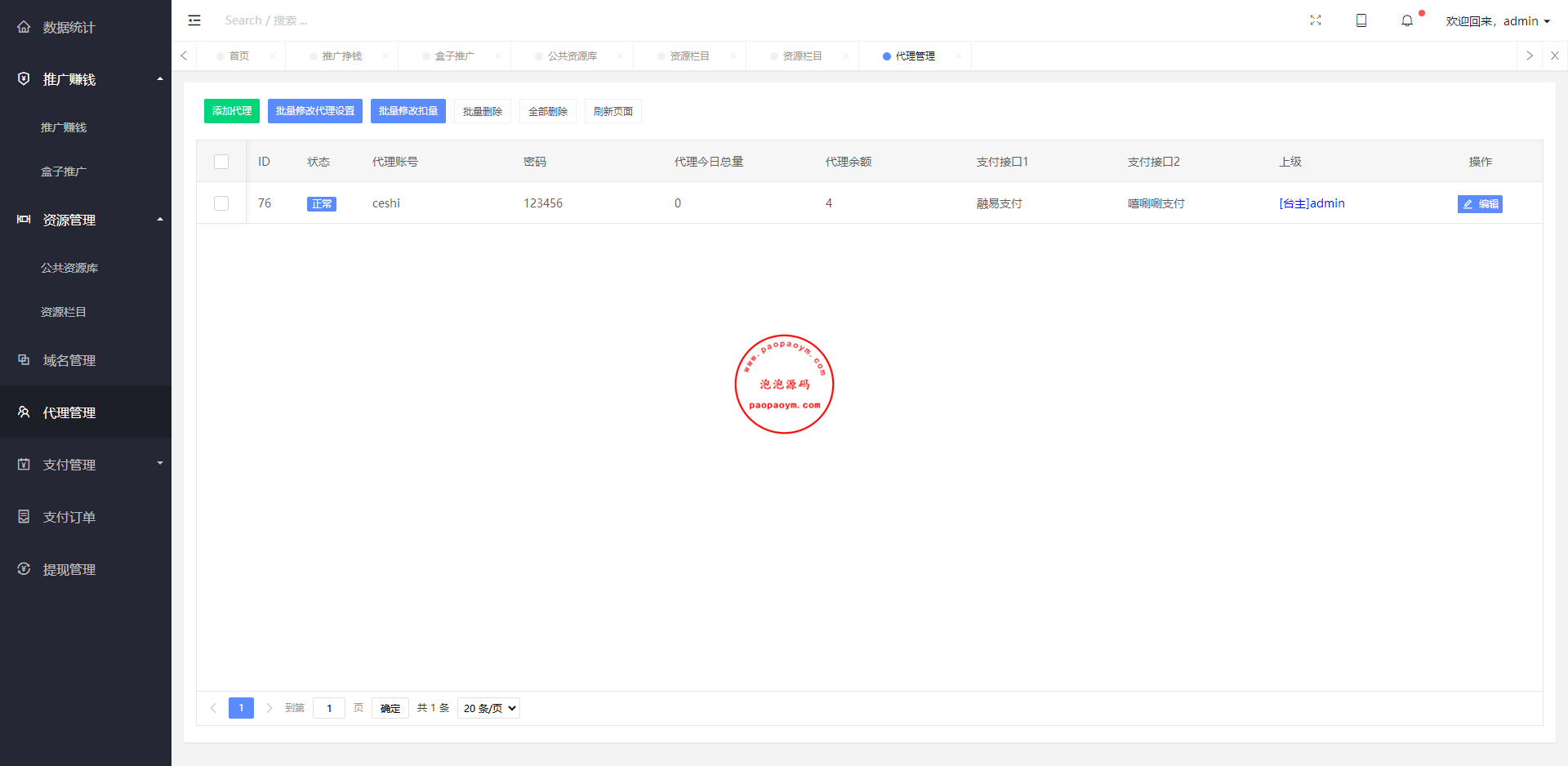Click the green 添加代理 button

point(232,111)
